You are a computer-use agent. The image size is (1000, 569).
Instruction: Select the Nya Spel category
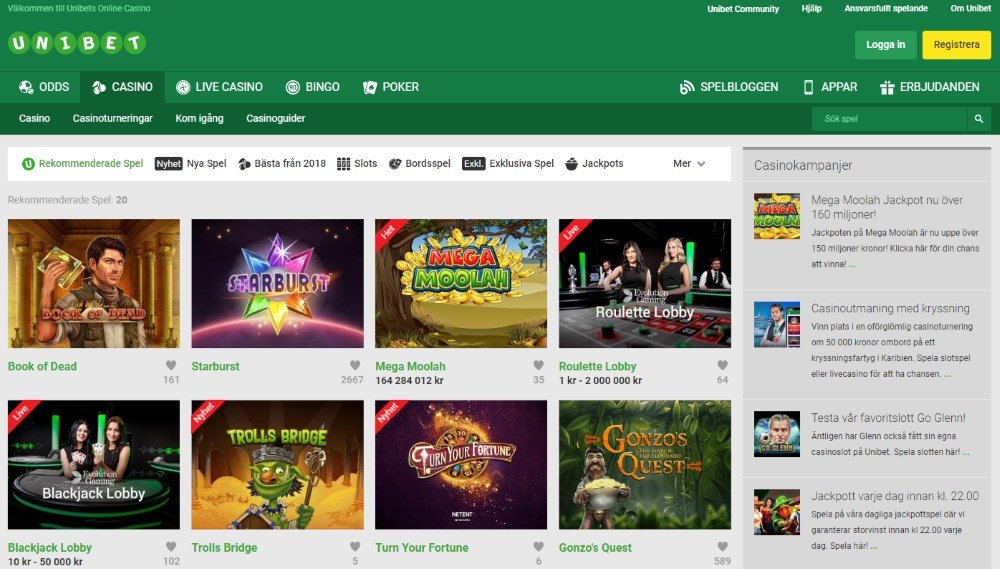pyautogui.click(x=191, y=163)
